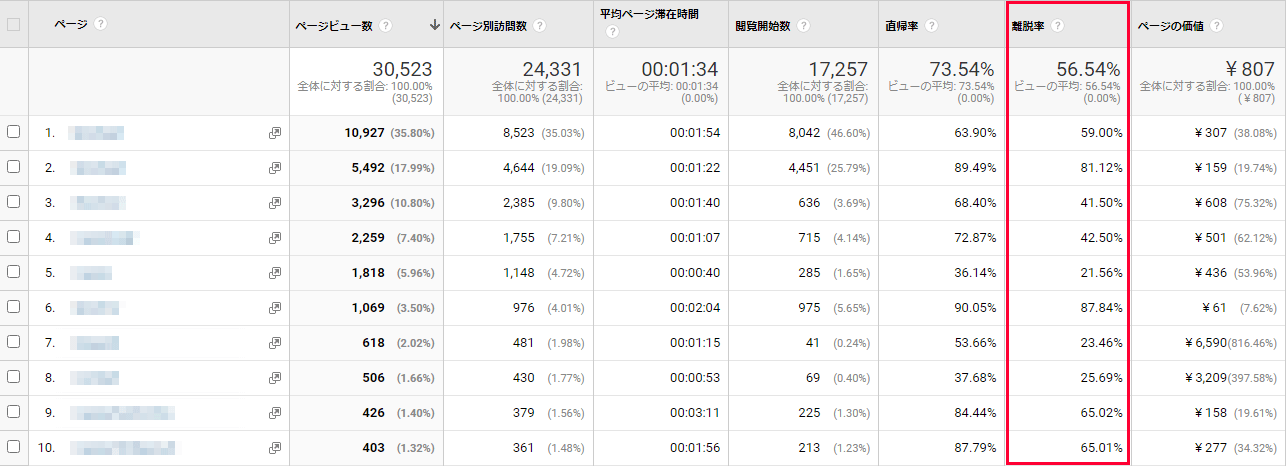Screen dimensions: 1286x466
Task: Open the help icon next to ページ header
Action: pos(101,24)
